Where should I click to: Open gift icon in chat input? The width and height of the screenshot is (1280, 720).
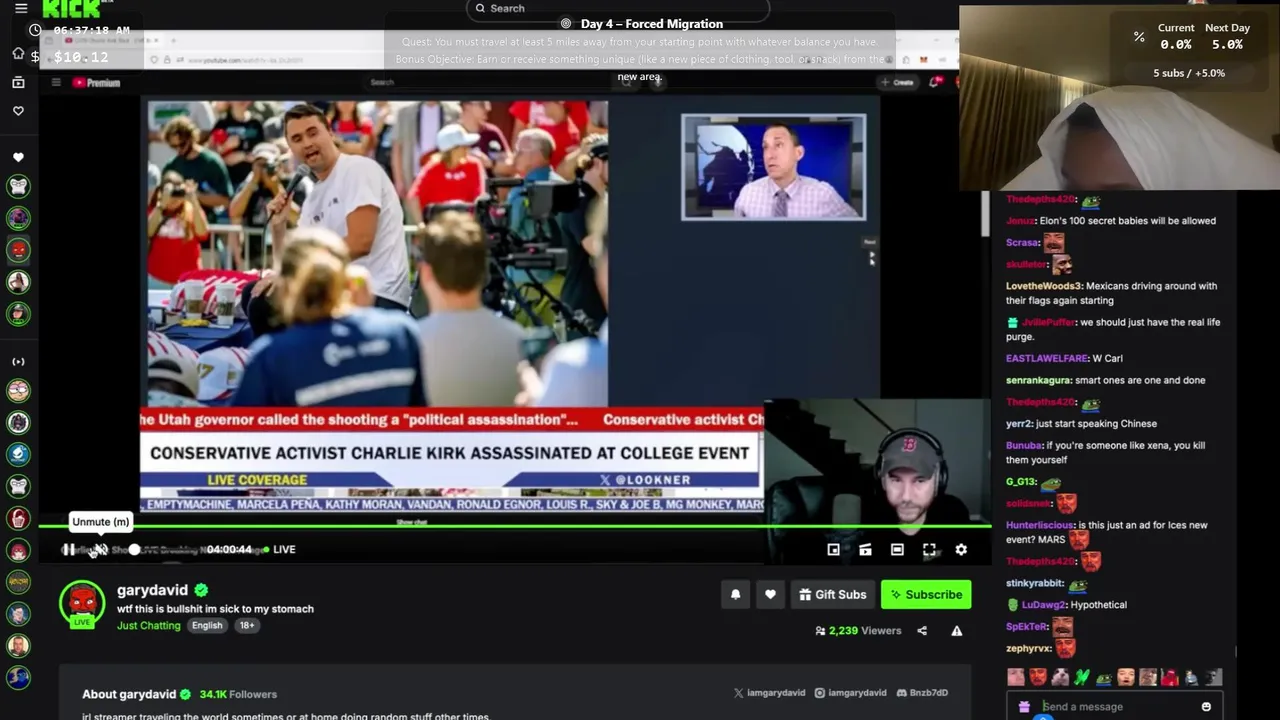[1024, 706]
